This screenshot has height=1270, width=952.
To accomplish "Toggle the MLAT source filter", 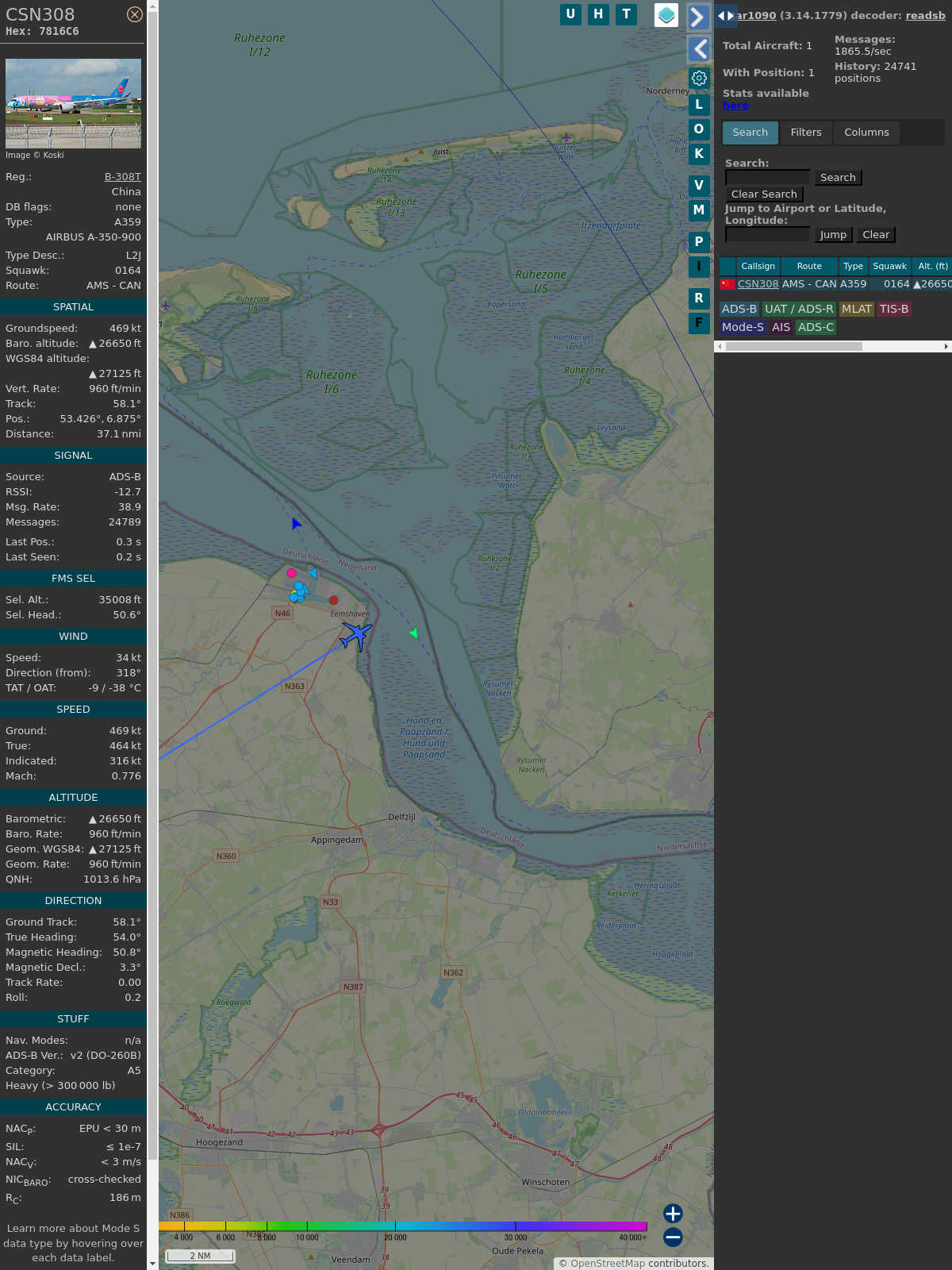I will (856, 309).
